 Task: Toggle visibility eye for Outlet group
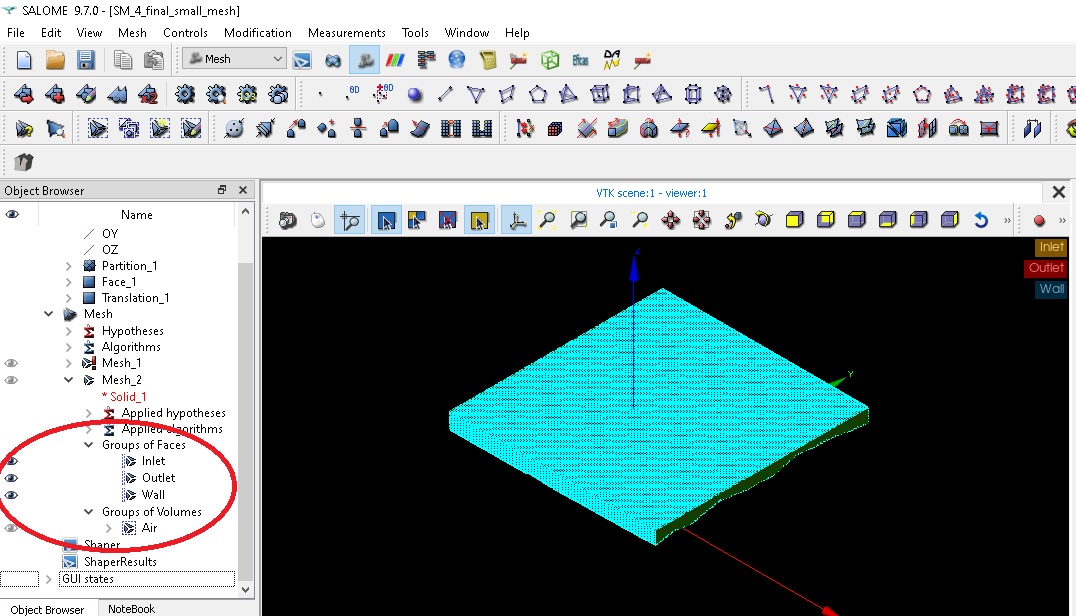pos(12,478)
